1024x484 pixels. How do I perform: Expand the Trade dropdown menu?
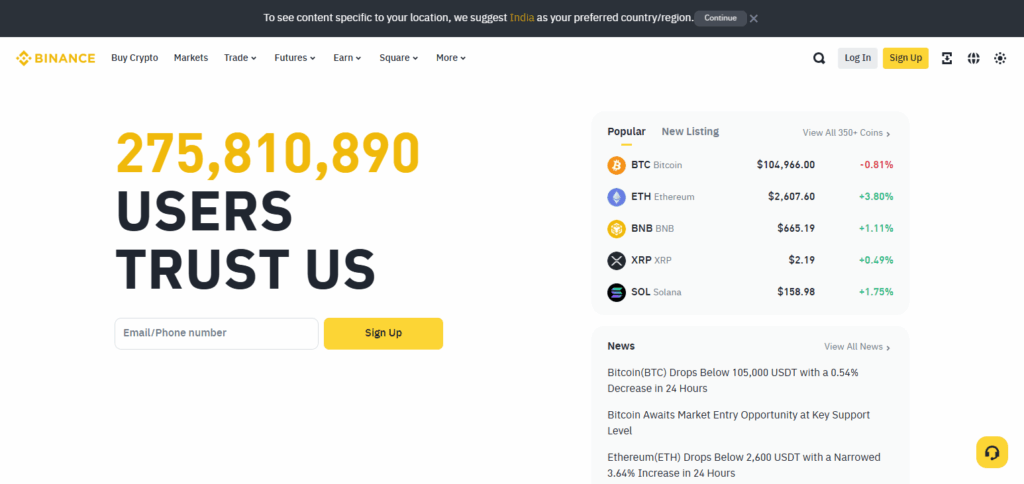[240, 58]
